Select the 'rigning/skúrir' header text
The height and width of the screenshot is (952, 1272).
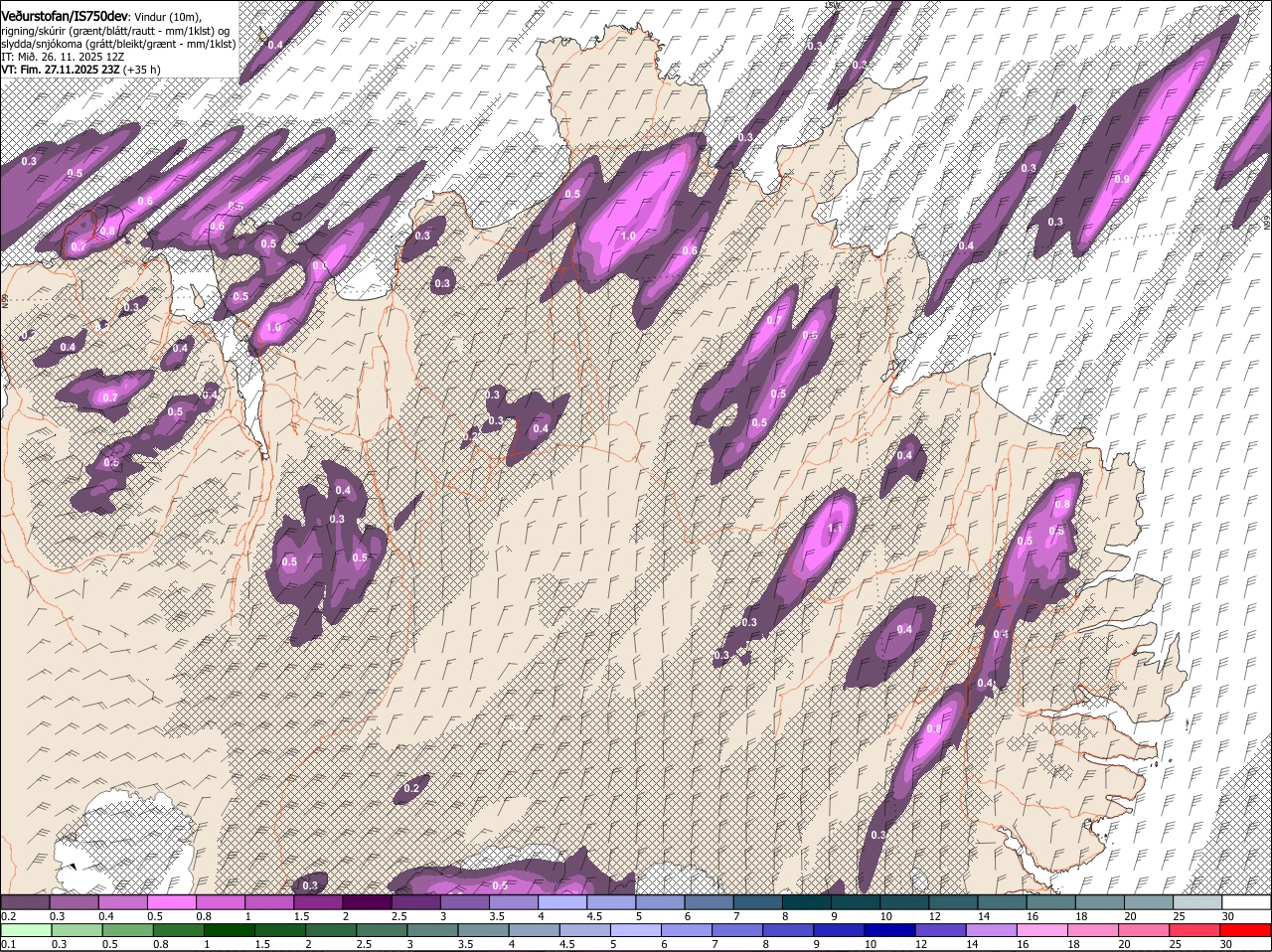tap(34, 30)
